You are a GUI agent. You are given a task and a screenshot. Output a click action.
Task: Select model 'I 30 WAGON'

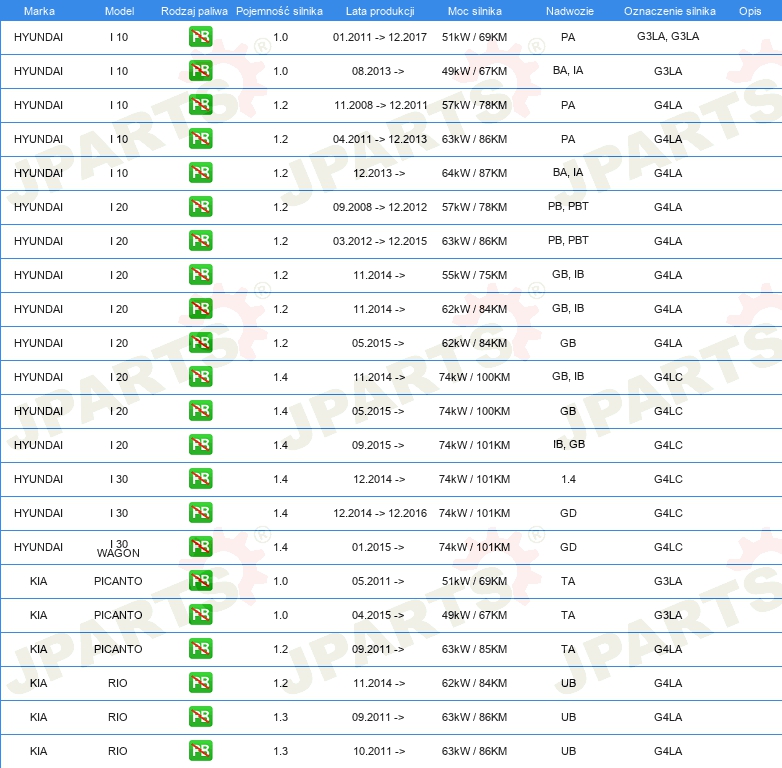[118, 549]
